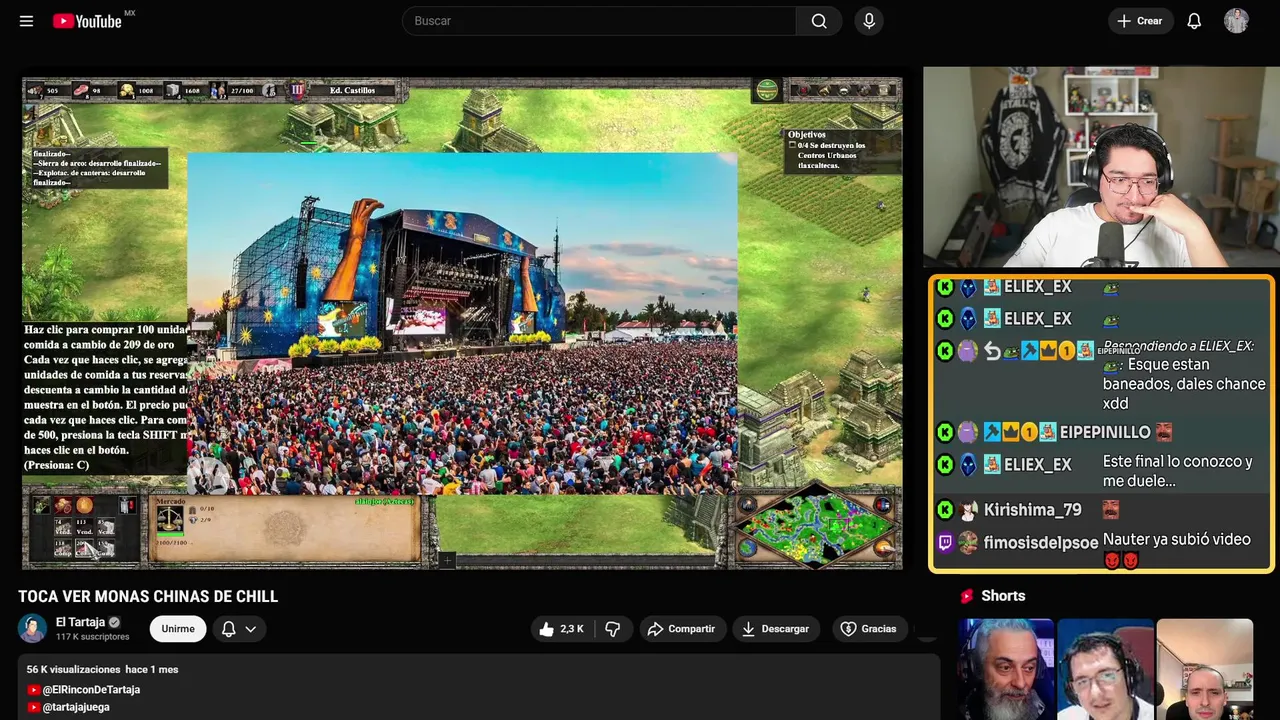The height and width of the screenshot is (720, 1280).
Task: Click the streamer webcam feed
Action: point(1100,167)
